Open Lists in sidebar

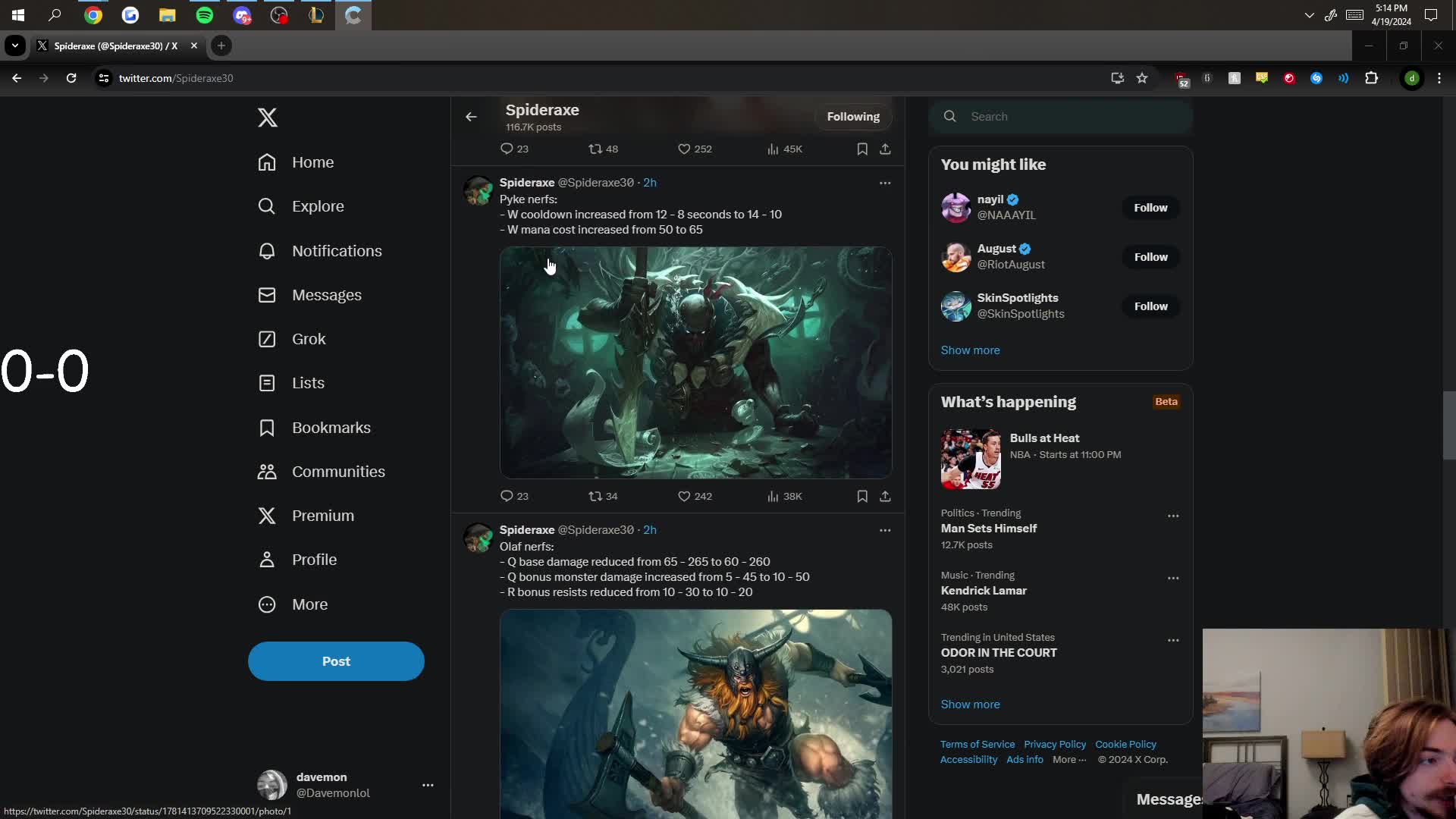(291, 383)
